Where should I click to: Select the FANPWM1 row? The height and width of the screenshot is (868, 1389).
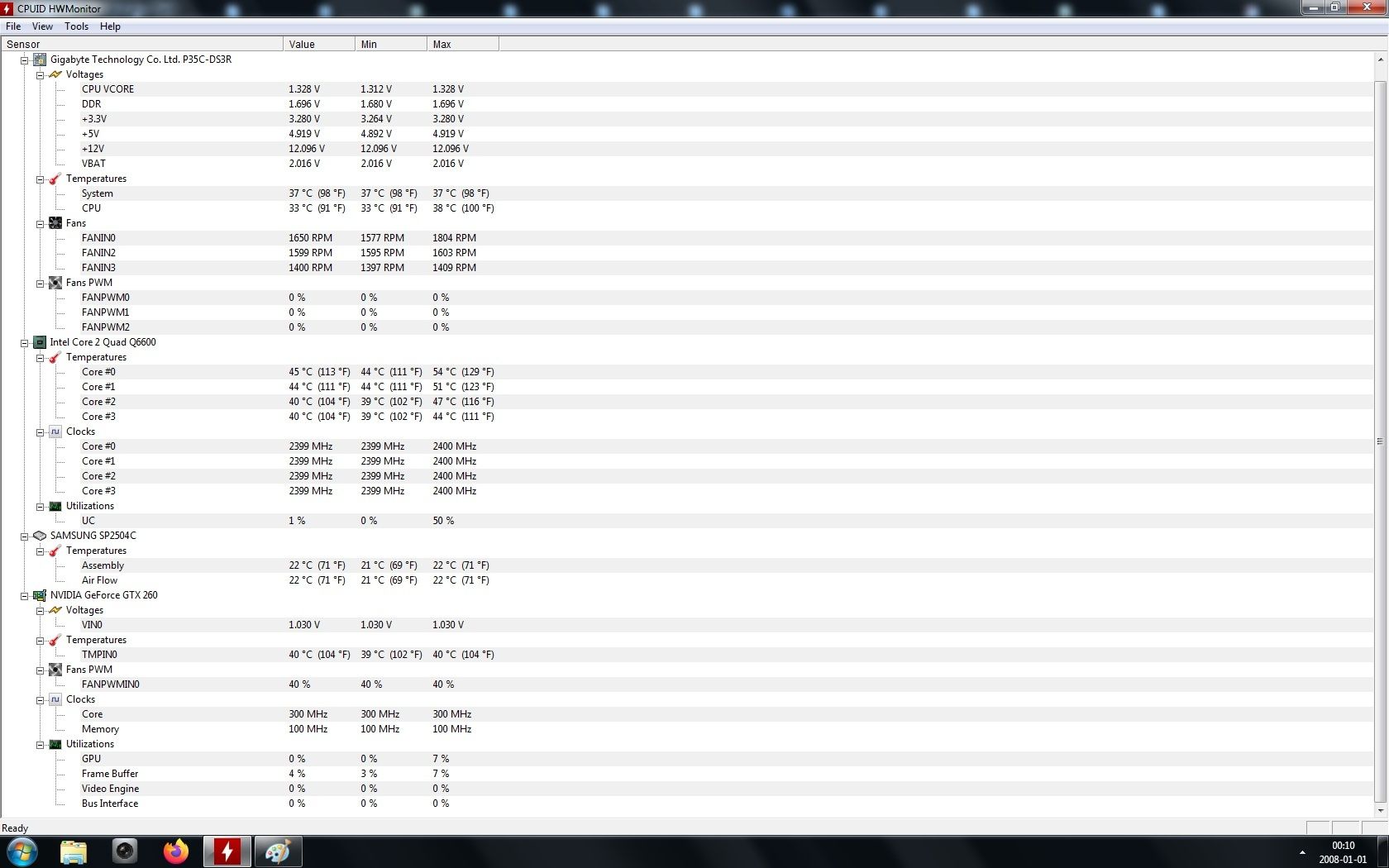686,312
